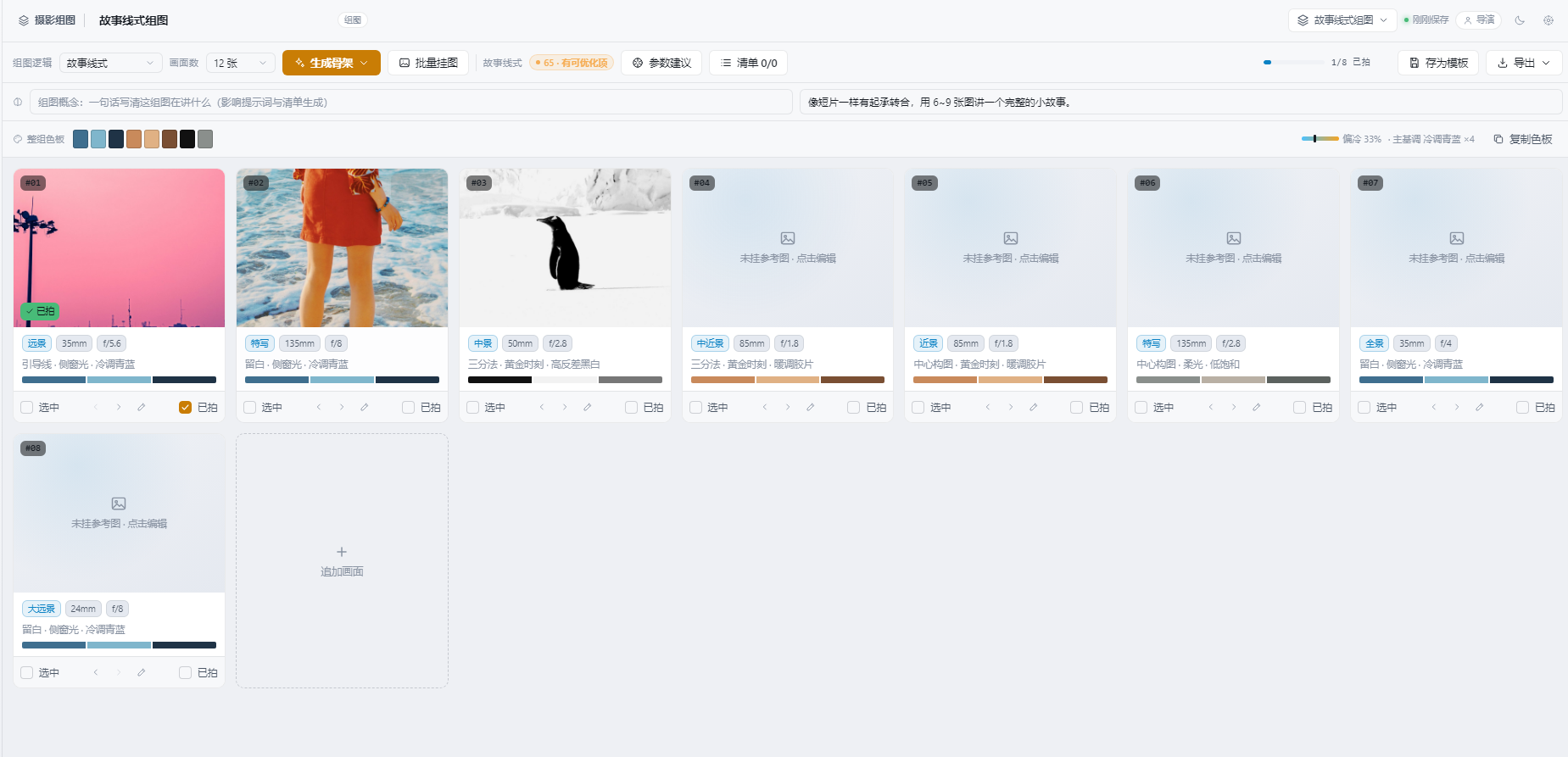Image resolution: width=1568 pixels, height=757 pixels.
Task: Click the edit pencil on card #06
Action: pos(1257,407)
